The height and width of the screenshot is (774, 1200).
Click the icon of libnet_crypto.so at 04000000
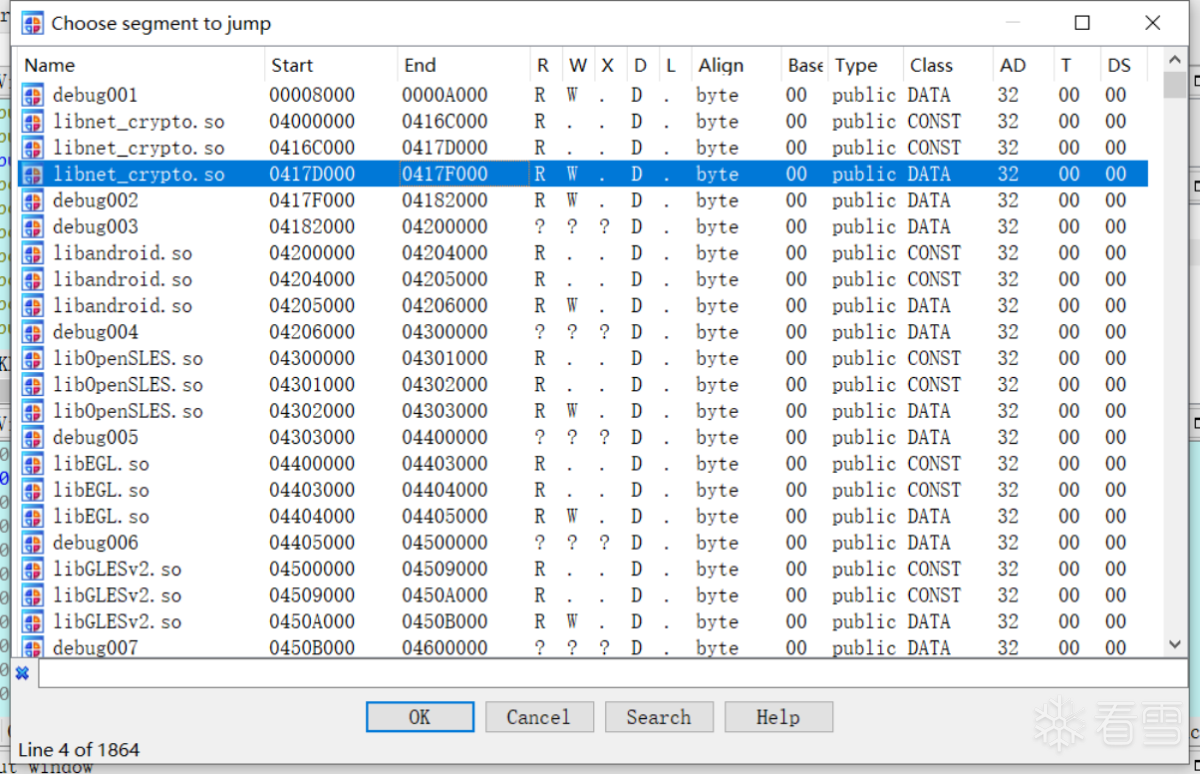pyautogui.click(x=33, y=122)
